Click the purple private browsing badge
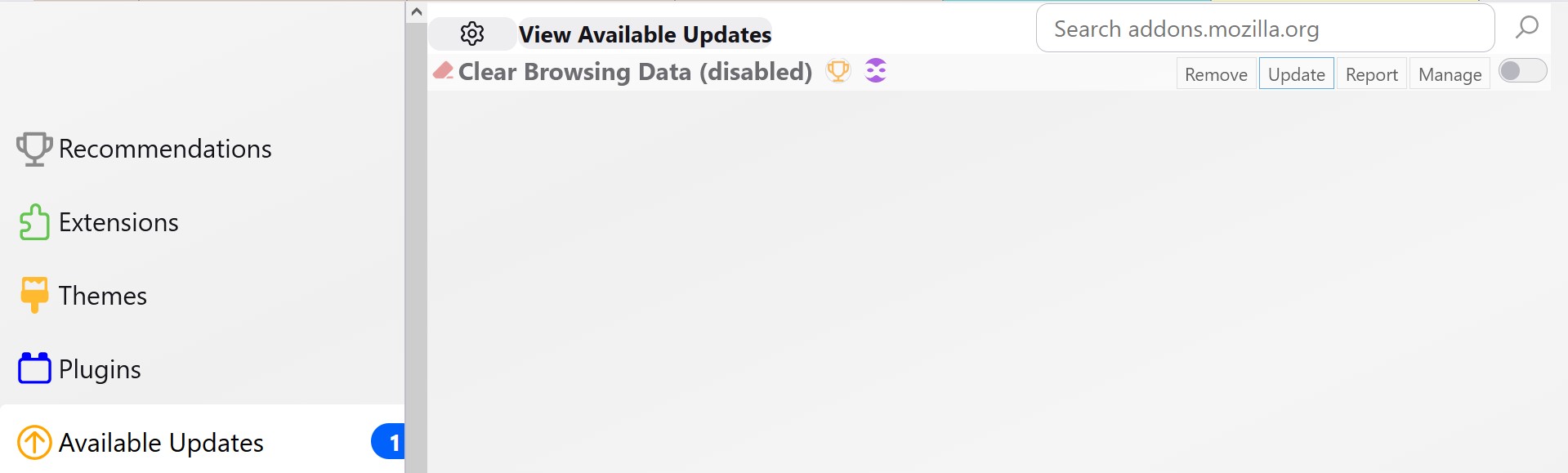The height and width of the screenshot is (473, 1568). point(876,71)
